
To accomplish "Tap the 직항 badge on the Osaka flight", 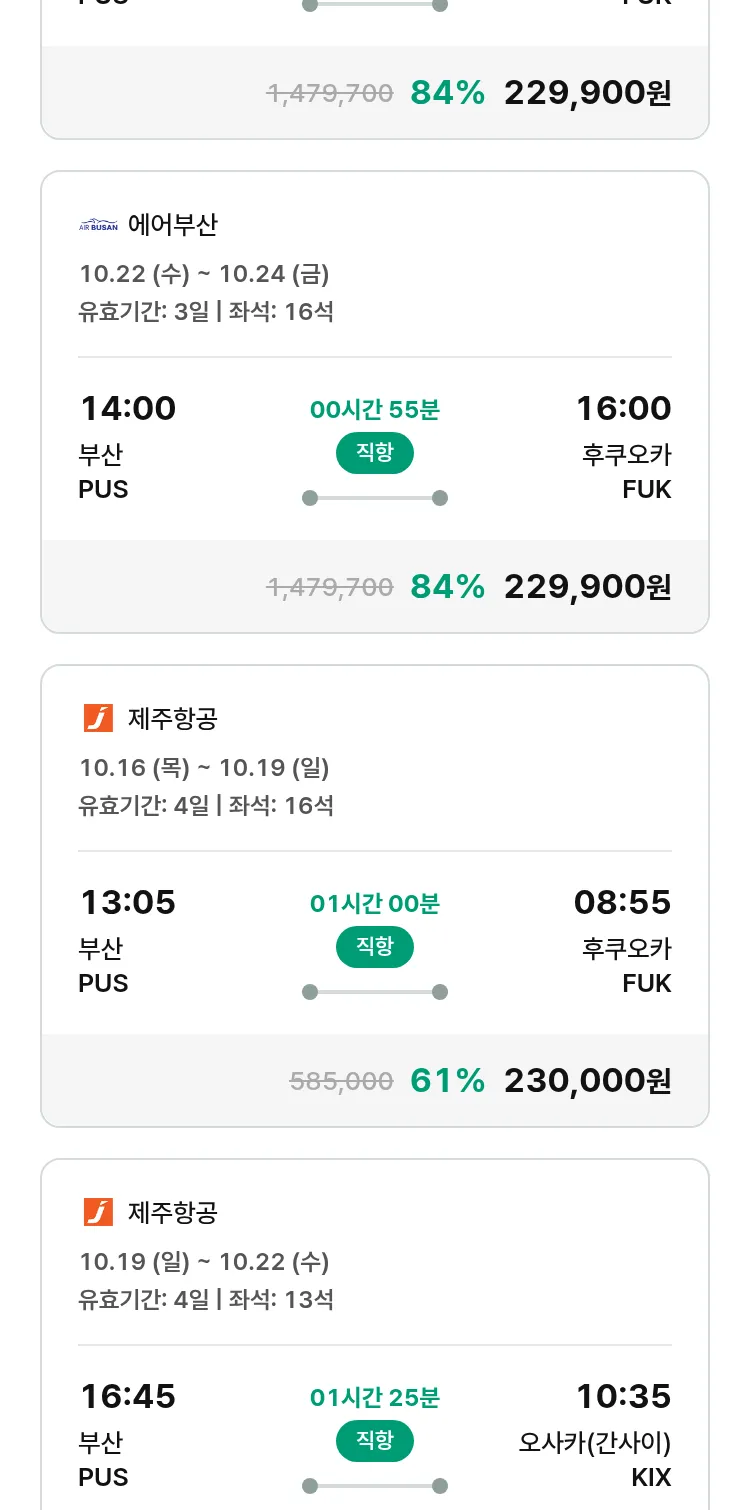I will (x=375, y=1441).
